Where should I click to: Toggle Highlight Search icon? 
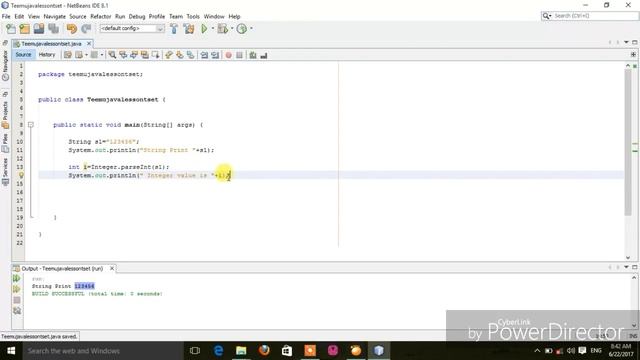tap(144, 55)
